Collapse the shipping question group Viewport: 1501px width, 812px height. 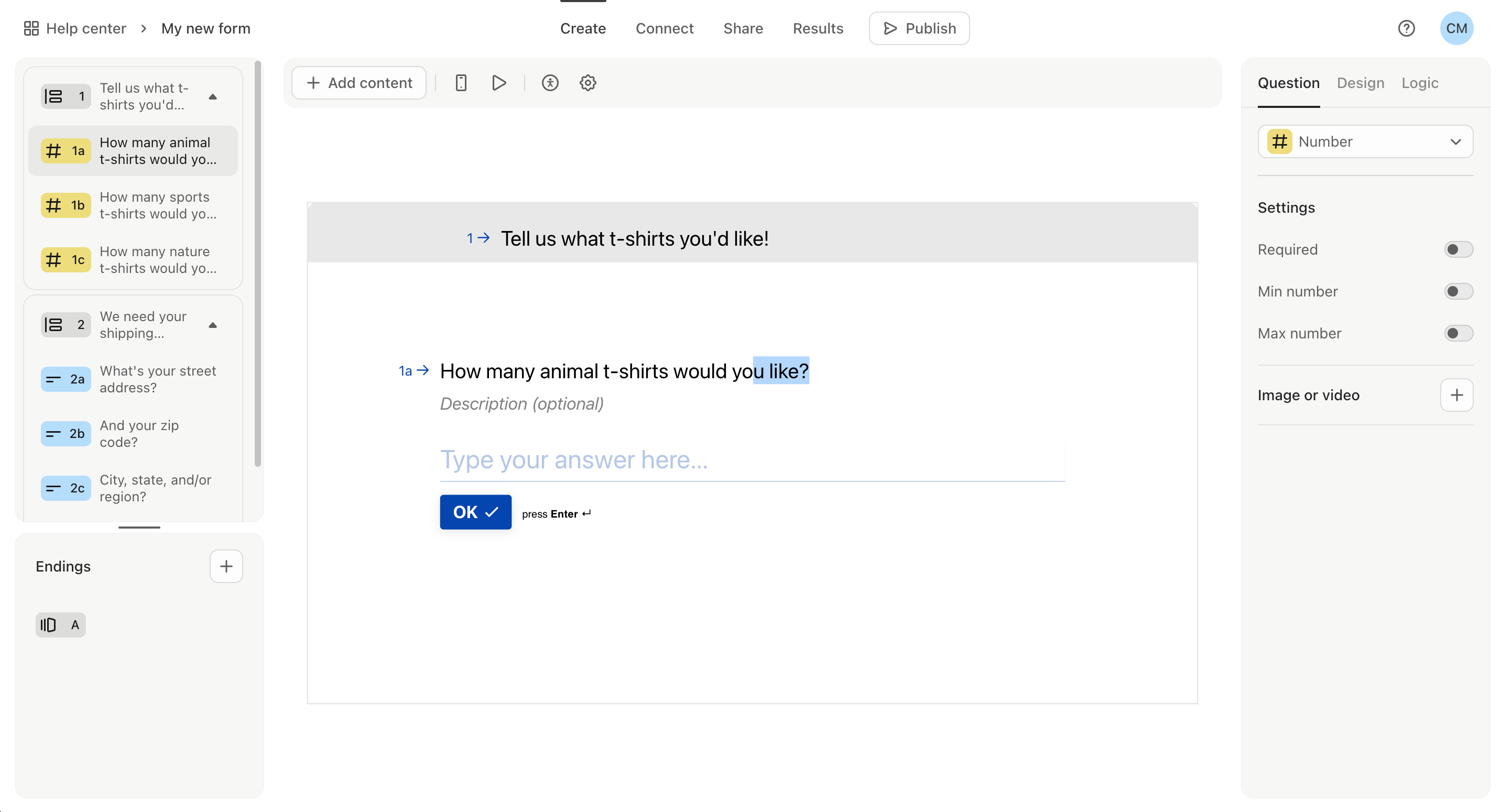213,325
